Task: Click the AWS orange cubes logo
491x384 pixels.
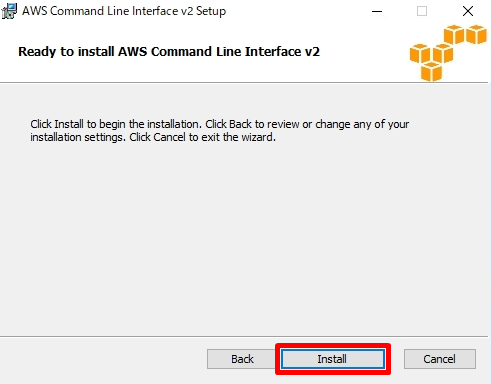Action: click(448, 53)
